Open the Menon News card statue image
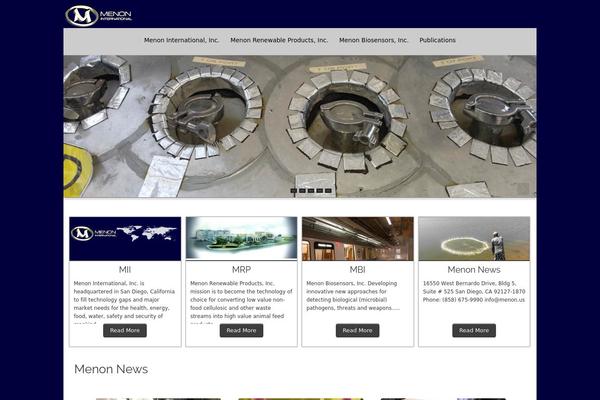The image size is (600, 400). 474,238
